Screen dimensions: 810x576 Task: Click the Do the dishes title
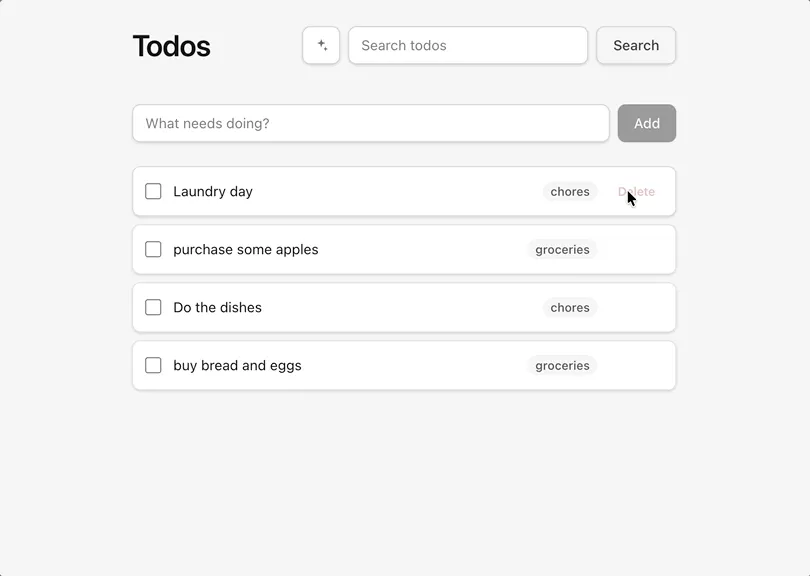pos(217,307)
